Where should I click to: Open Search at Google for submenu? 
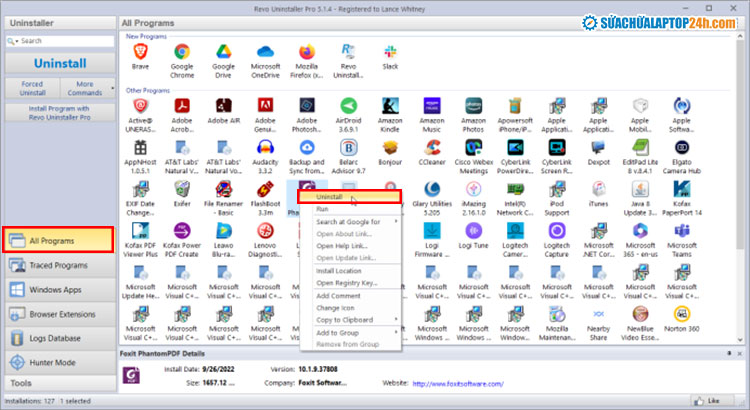[350, 222]
